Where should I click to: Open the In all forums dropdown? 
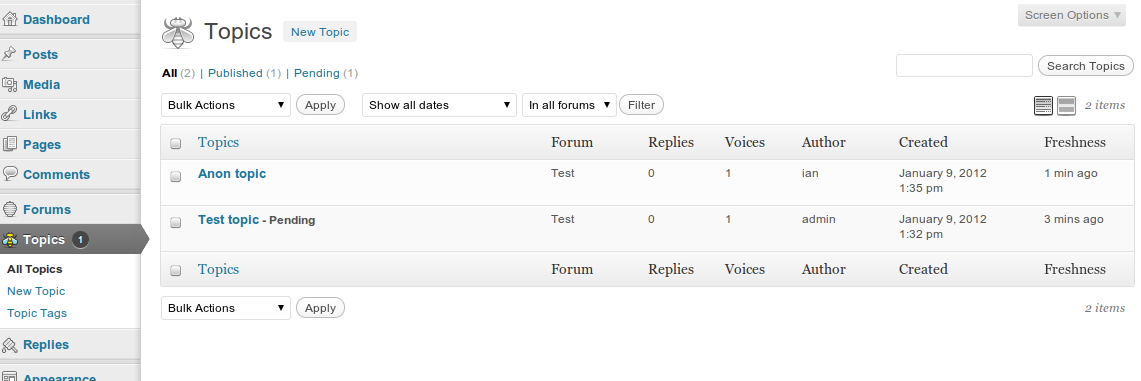point(569,105)
